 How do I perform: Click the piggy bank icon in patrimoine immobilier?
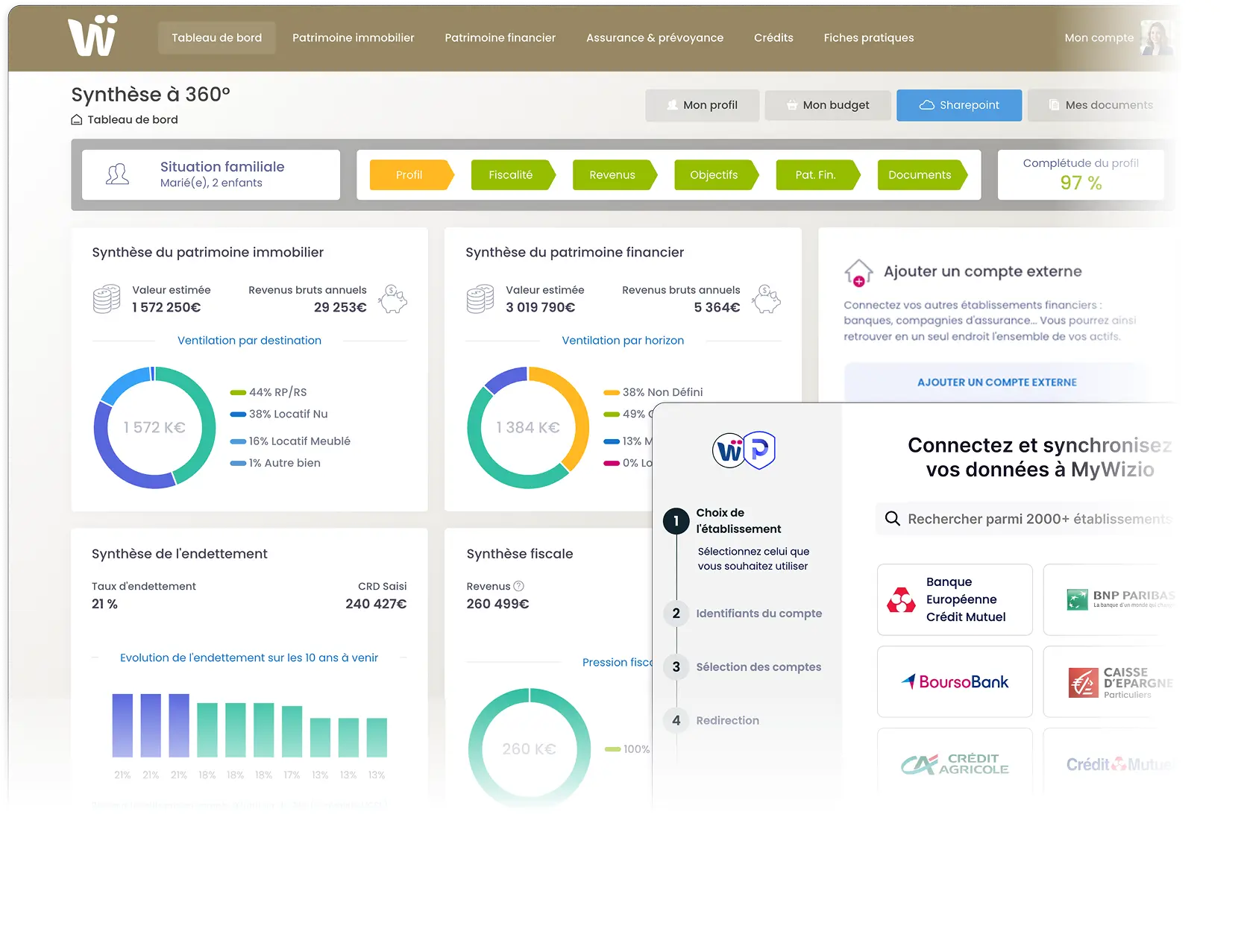click(392, 299)
